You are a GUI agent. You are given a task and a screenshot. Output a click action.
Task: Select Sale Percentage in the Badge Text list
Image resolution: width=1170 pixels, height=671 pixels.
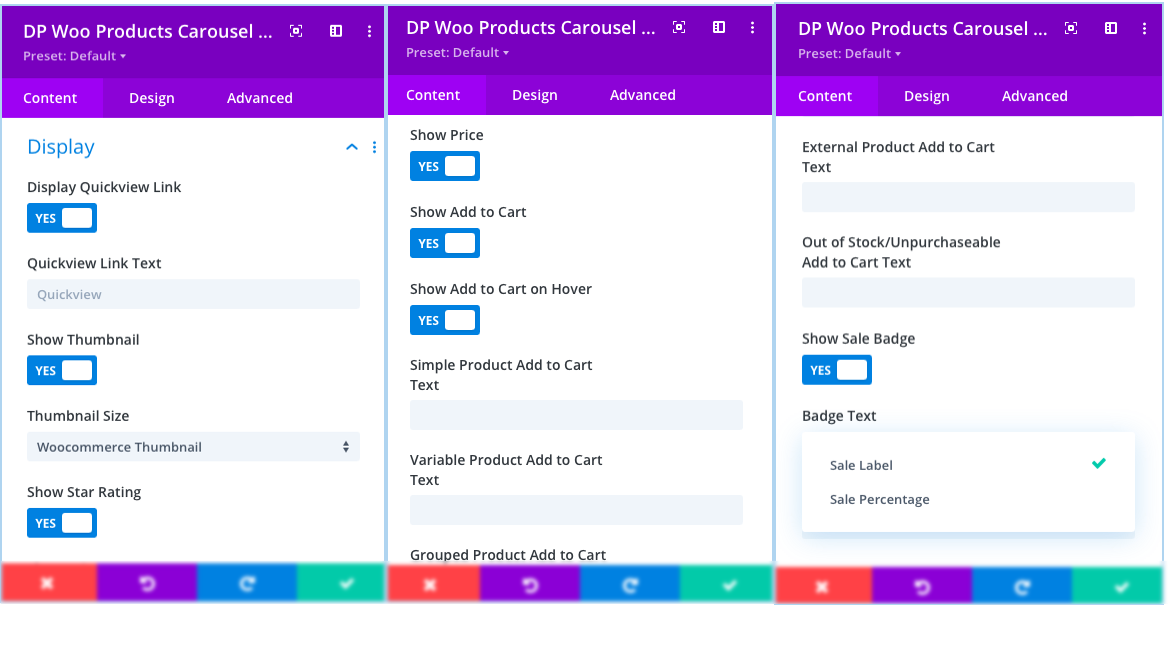click(x=879, y=498)
